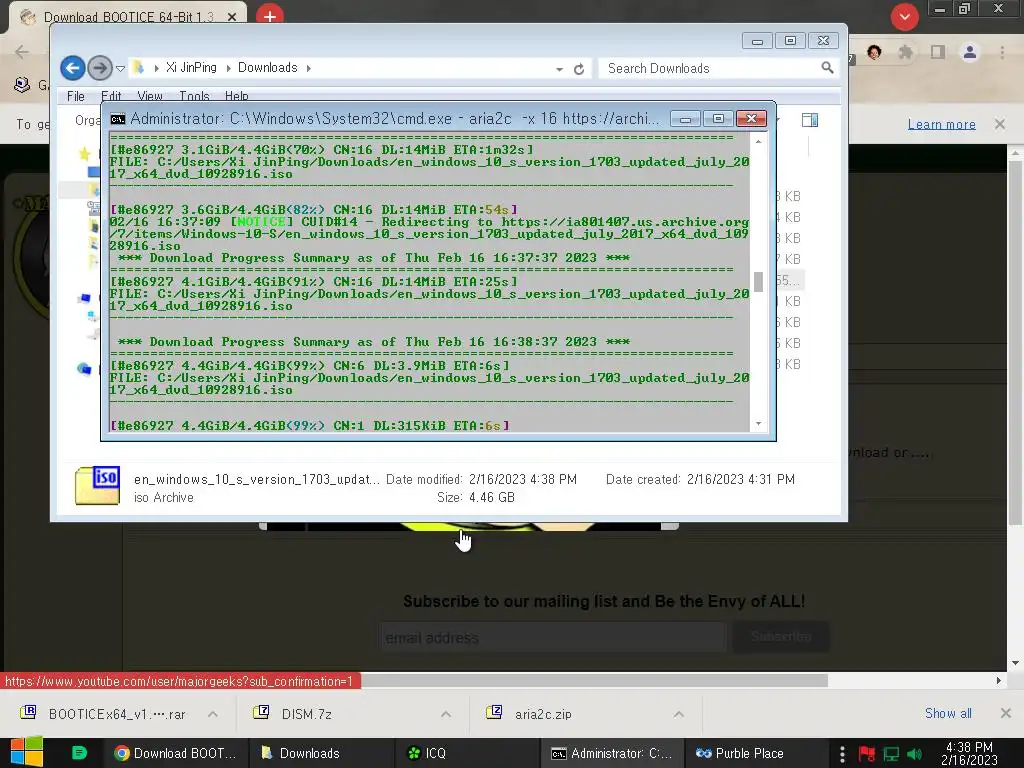The height and width of the screenshot is (768, 1024).
Task: Toggle the preview pane icon in Explorer
Action: coord(810,120)
